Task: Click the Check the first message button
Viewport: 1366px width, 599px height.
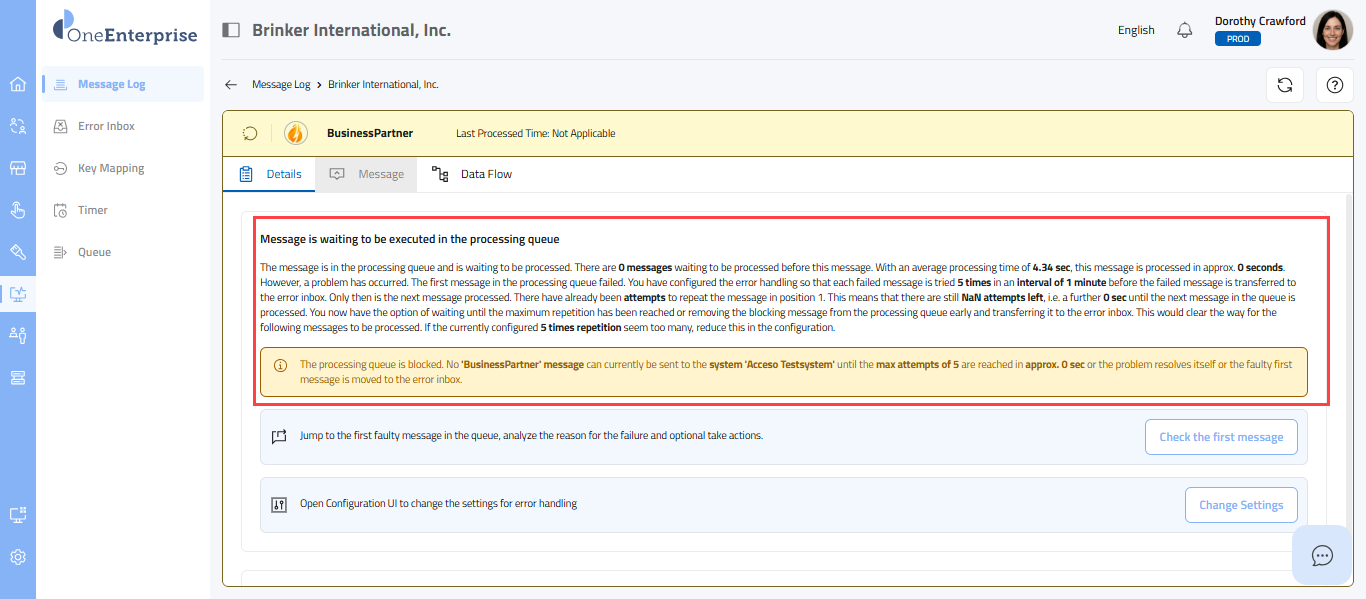Action: [1221, 437]
